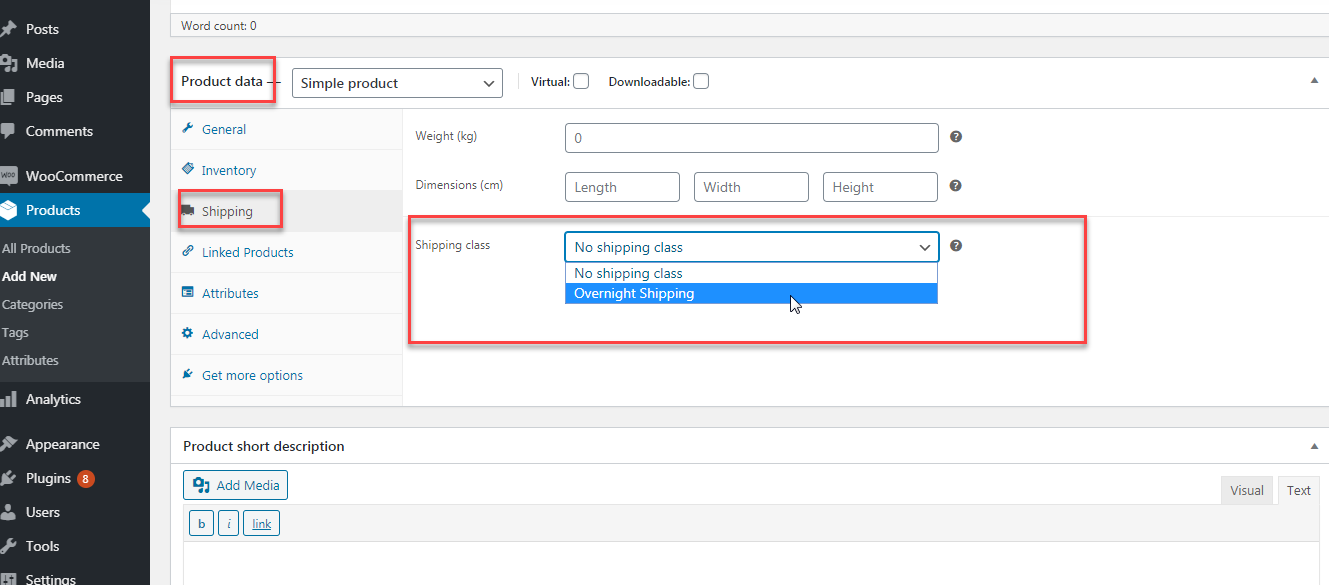1329x585 pixels.
Task: Enable the Virtual product checkbox
Action: coord(581,82)
